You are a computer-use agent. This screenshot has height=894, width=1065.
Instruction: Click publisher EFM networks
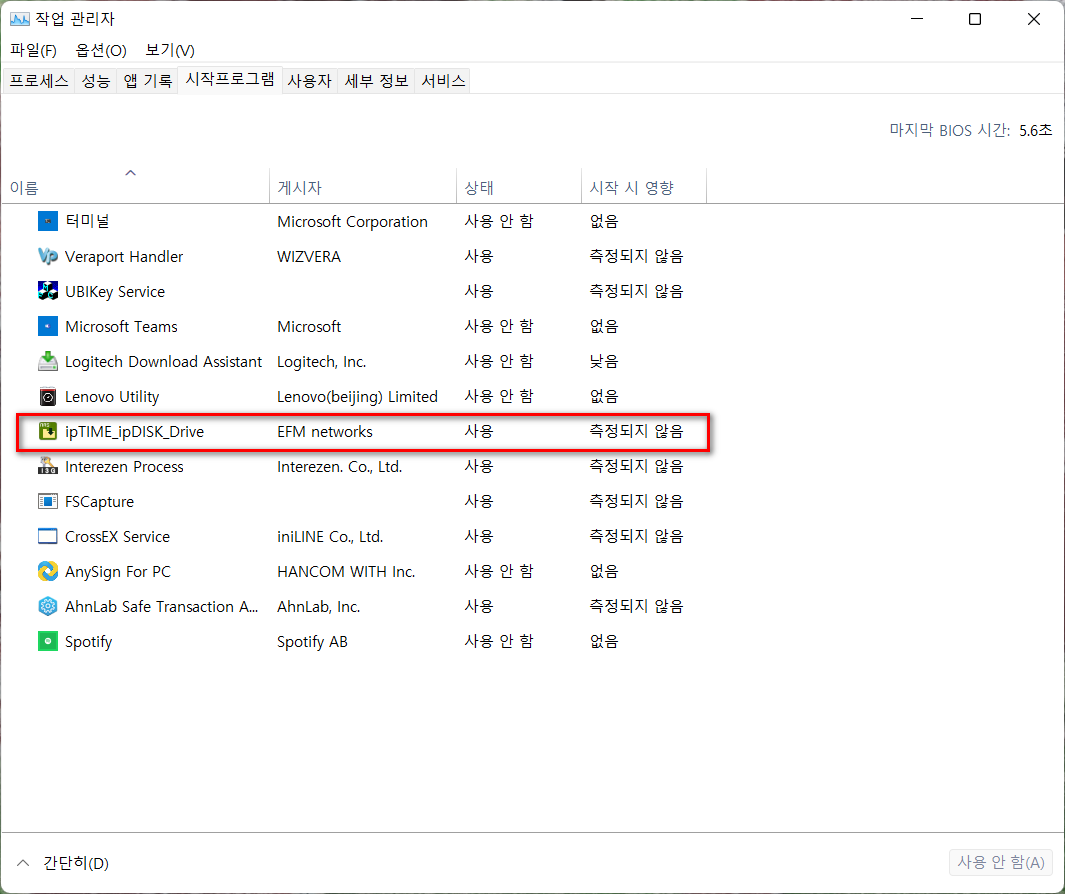(325, 431)
